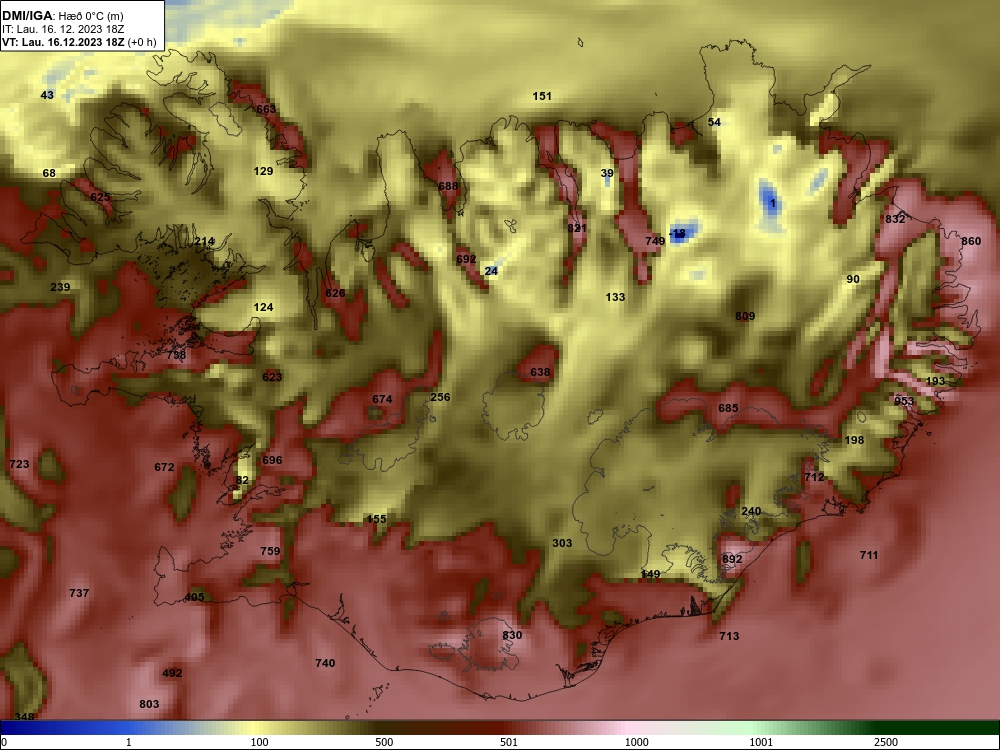Click the 124 value on the map
The image size is (1000, 750).
click(x=263, y=307)
